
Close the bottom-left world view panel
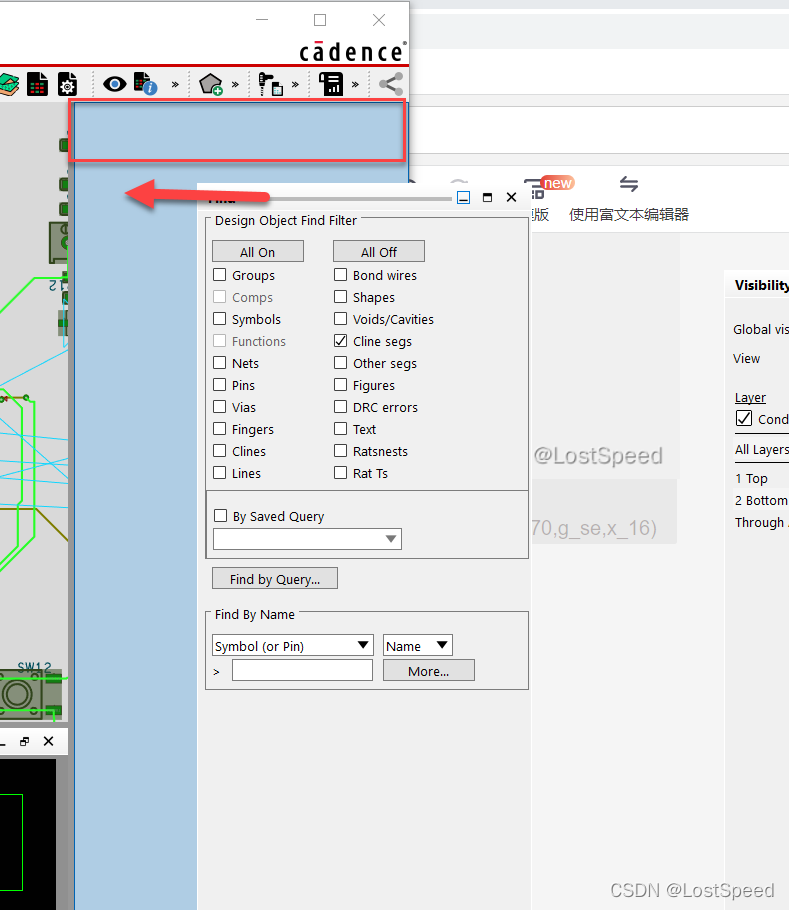pos(49,741)
